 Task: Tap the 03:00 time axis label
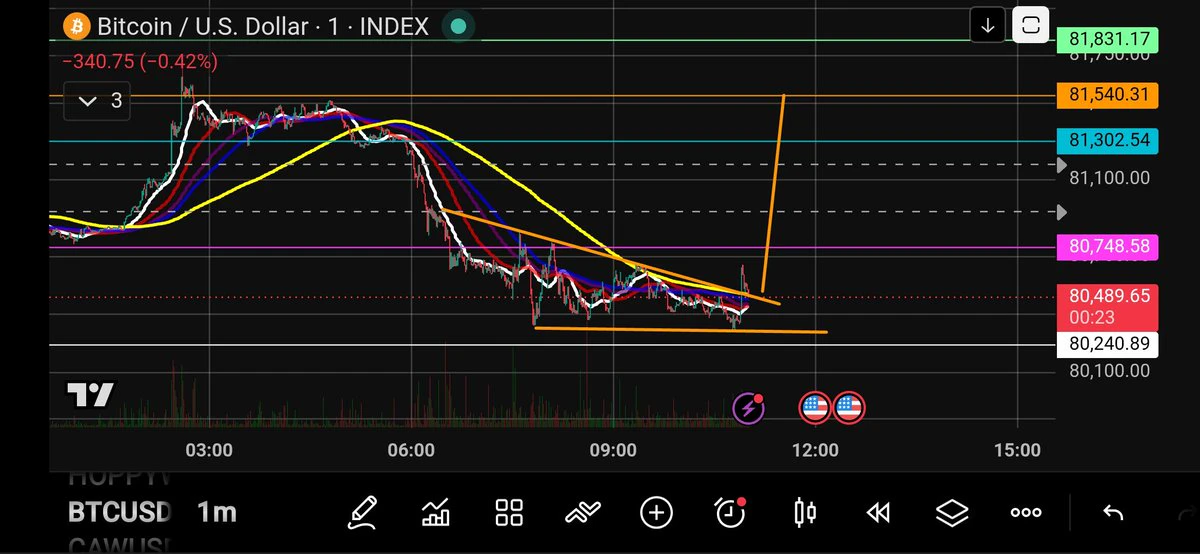coord(209,451)
